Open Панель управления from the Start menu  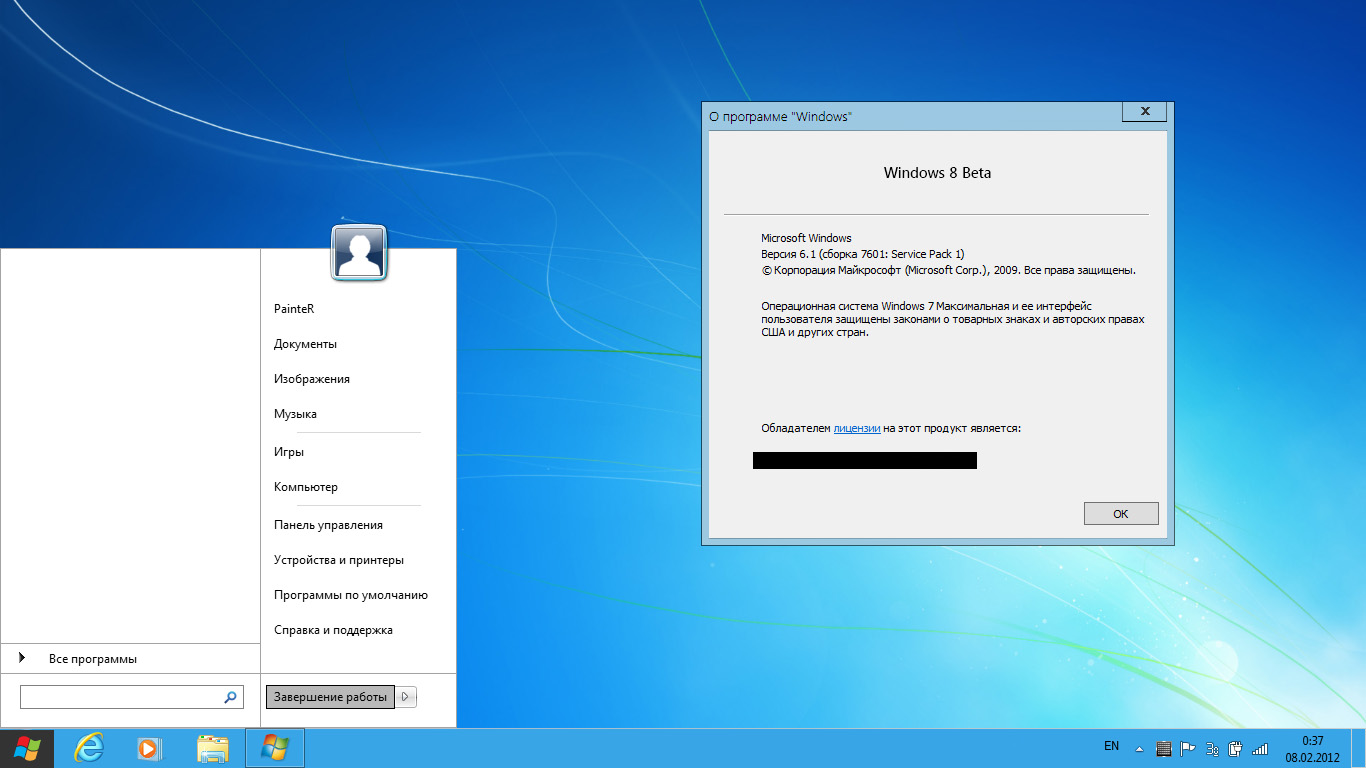coord(328,525)
